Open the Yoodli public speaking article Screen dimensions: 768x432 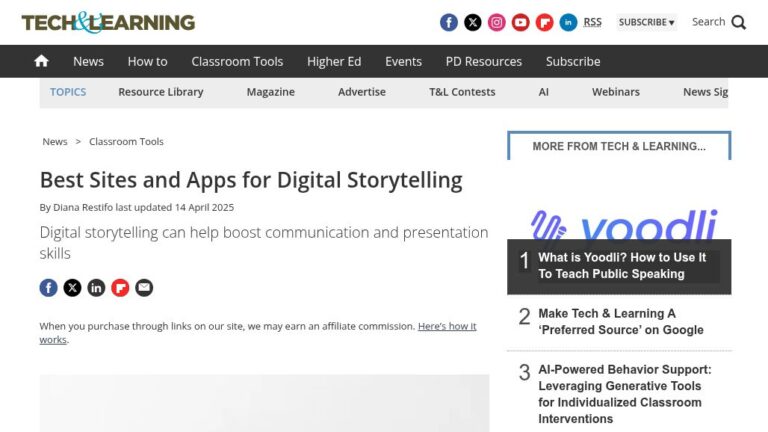pyautogui.click(x=622, y=266)
